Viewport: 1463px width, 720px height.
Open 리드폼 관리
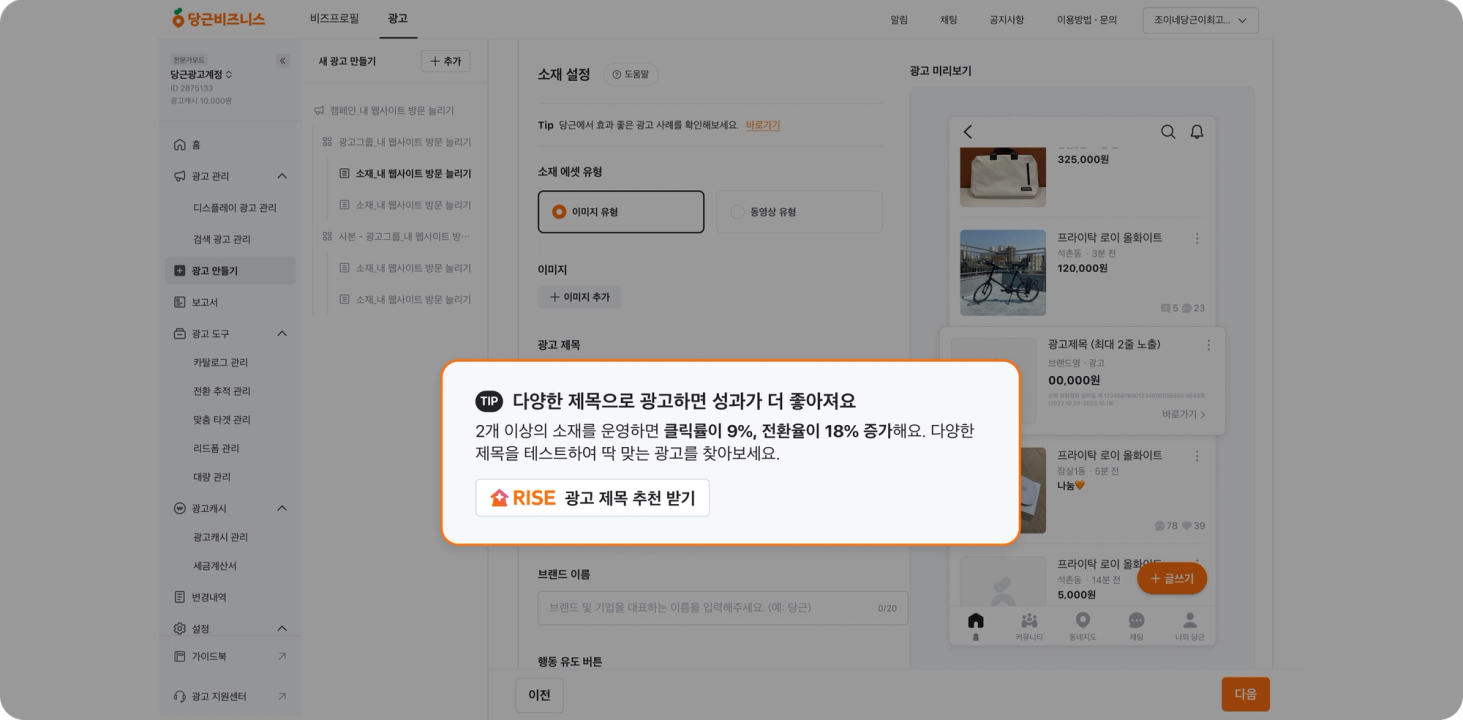pyautogui.click(x=217, y=448)
